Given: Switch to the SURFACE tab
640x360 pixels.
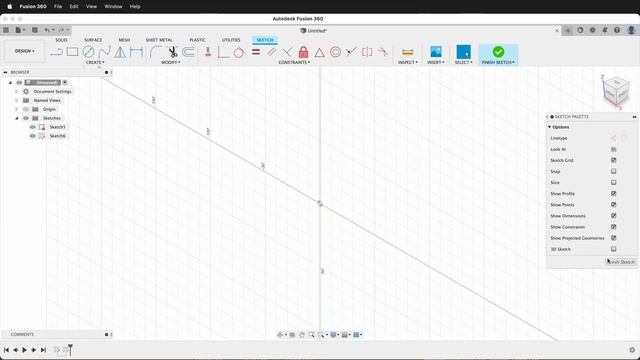Looking at the screenshot, I should [93, 40].
